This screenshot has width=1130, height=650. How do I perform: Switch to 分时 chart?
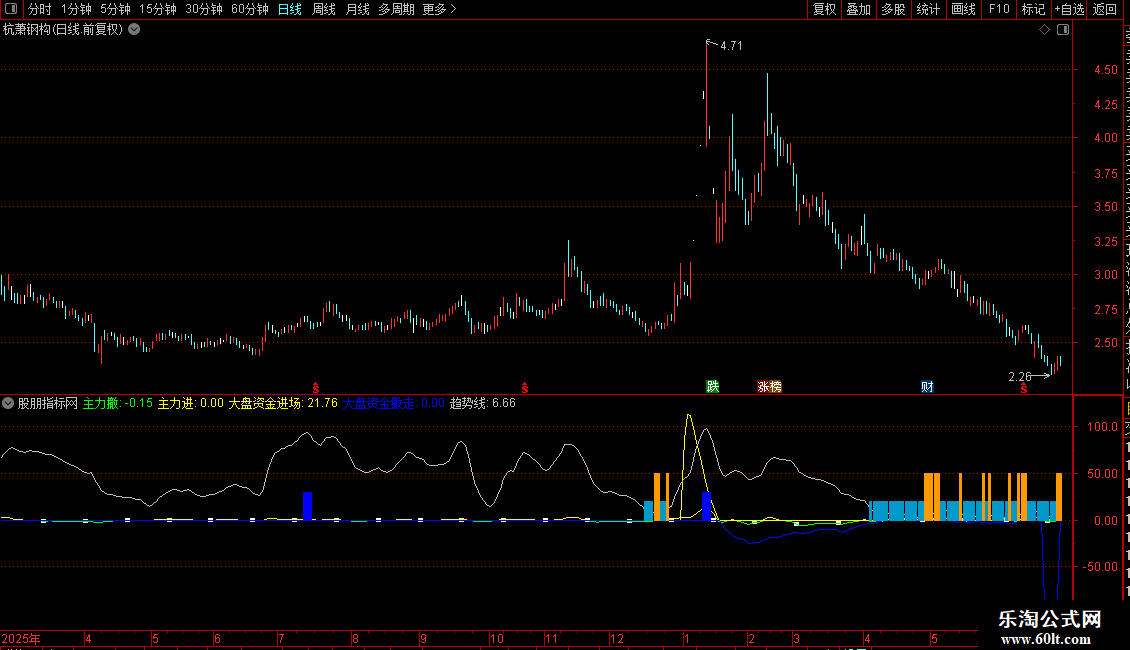(x=40, y=9)
